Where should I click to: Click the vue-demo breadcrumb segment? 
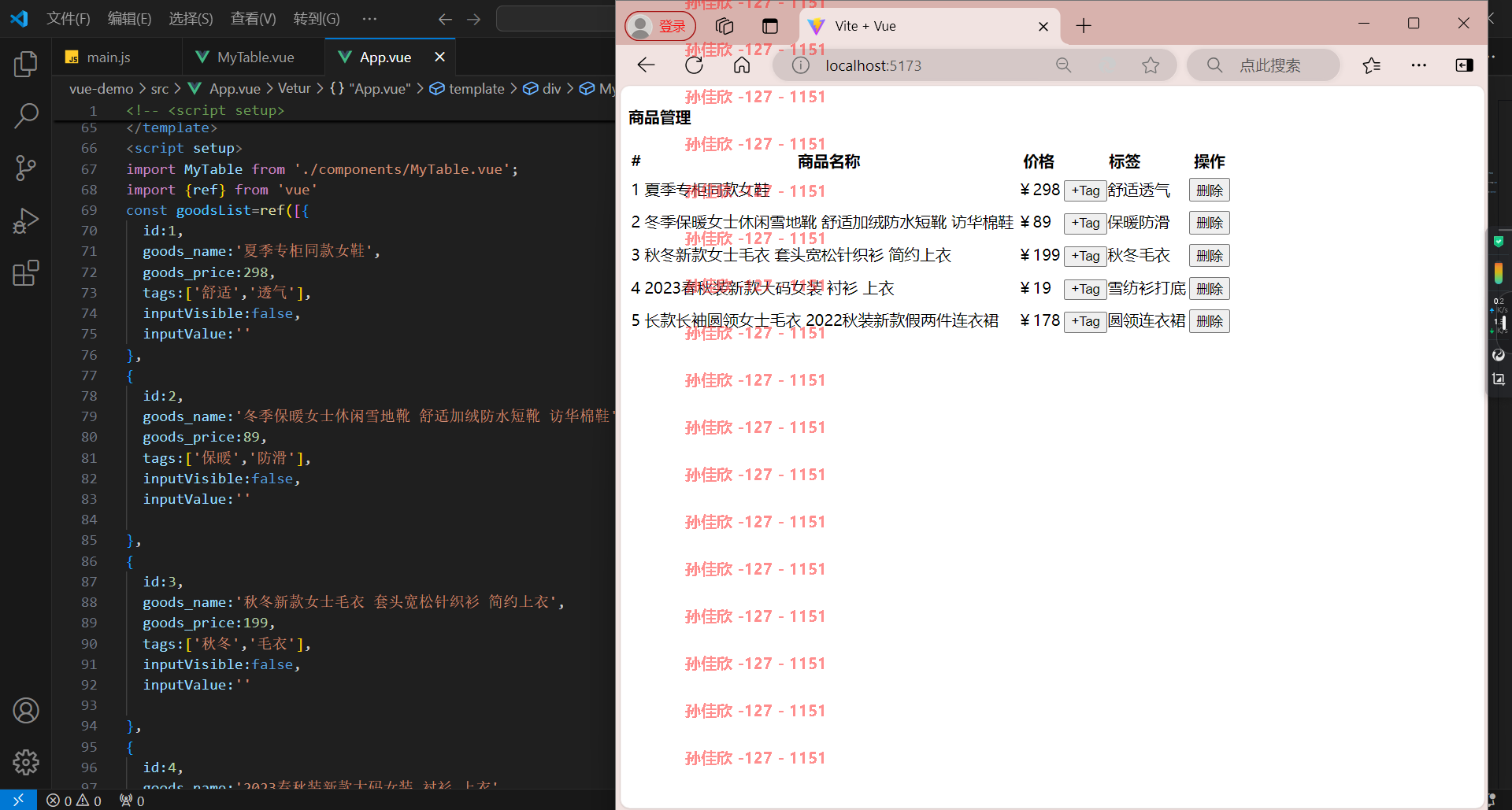coord(101,89)
